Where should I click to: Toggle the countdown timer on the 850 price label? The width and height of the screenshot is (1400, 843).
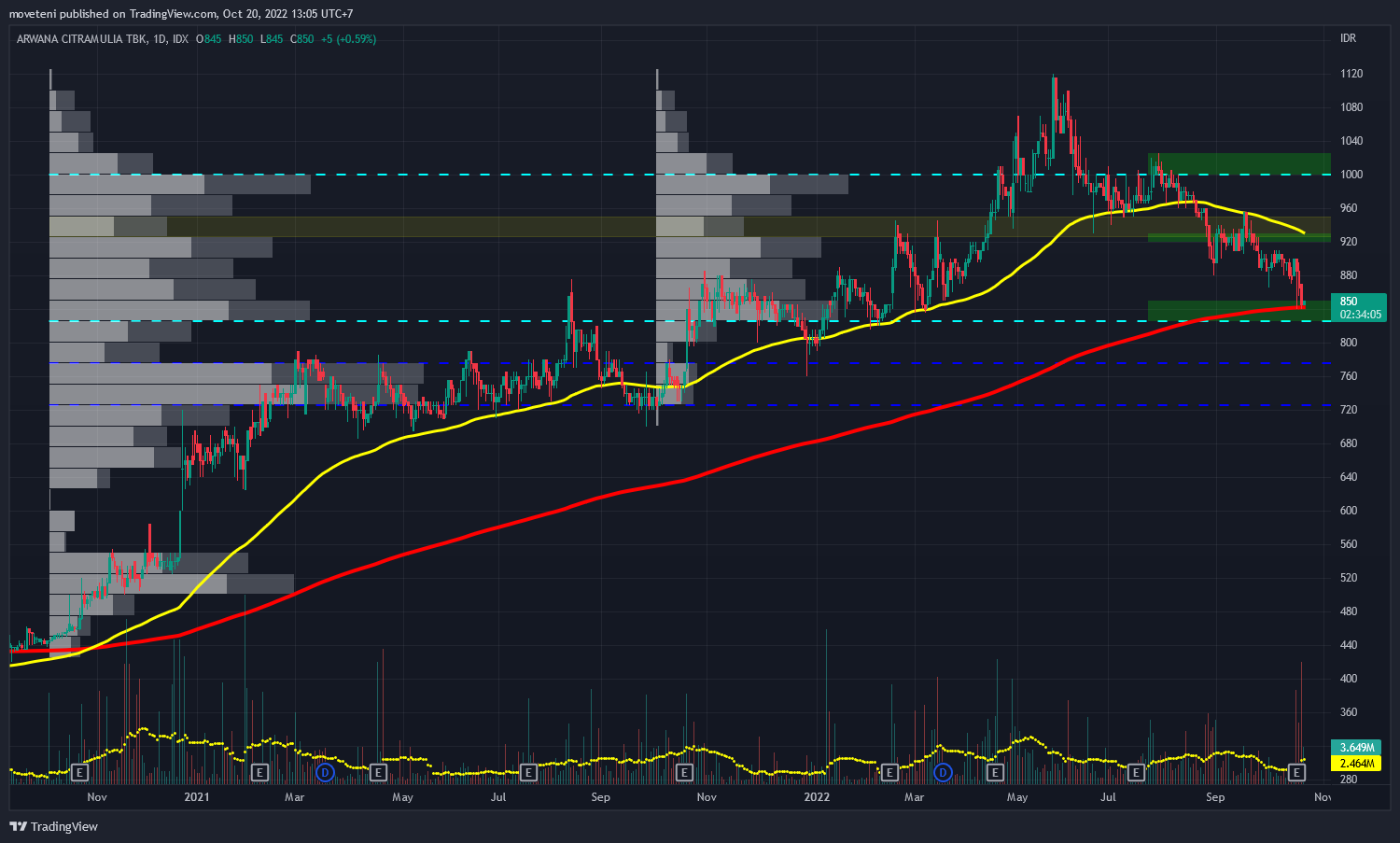point(1361,315)
